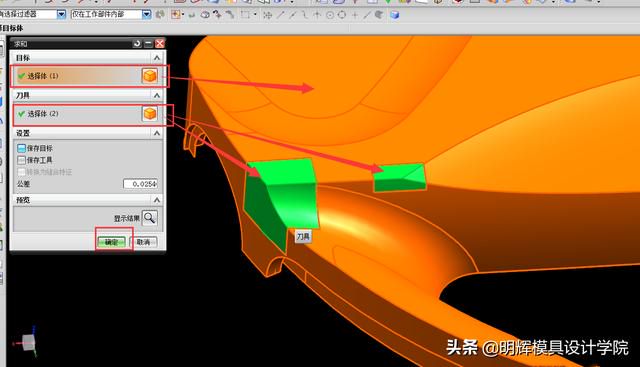640x367 pixels.
Task: Click the blue cube icon in selection toolbar
Action: pos(394,15)
